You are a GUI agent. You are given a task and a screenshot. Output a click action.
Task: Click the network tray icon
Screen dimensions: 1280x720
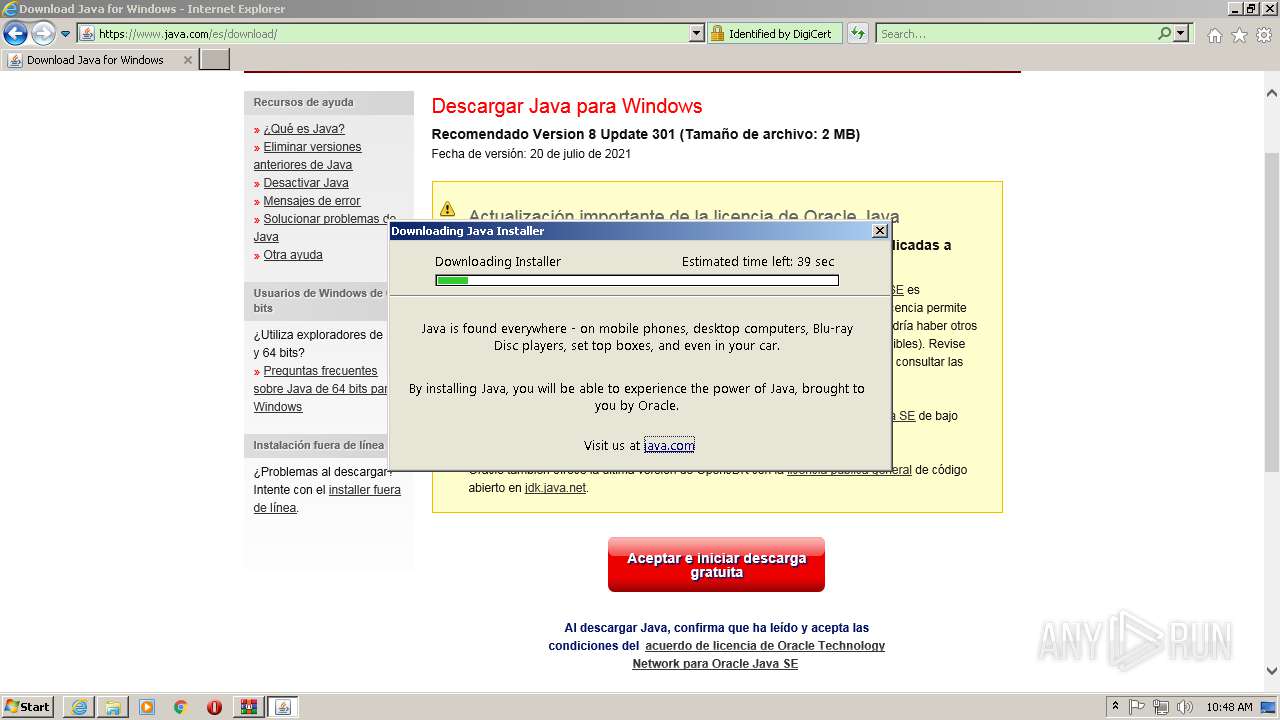[1161, 707]
